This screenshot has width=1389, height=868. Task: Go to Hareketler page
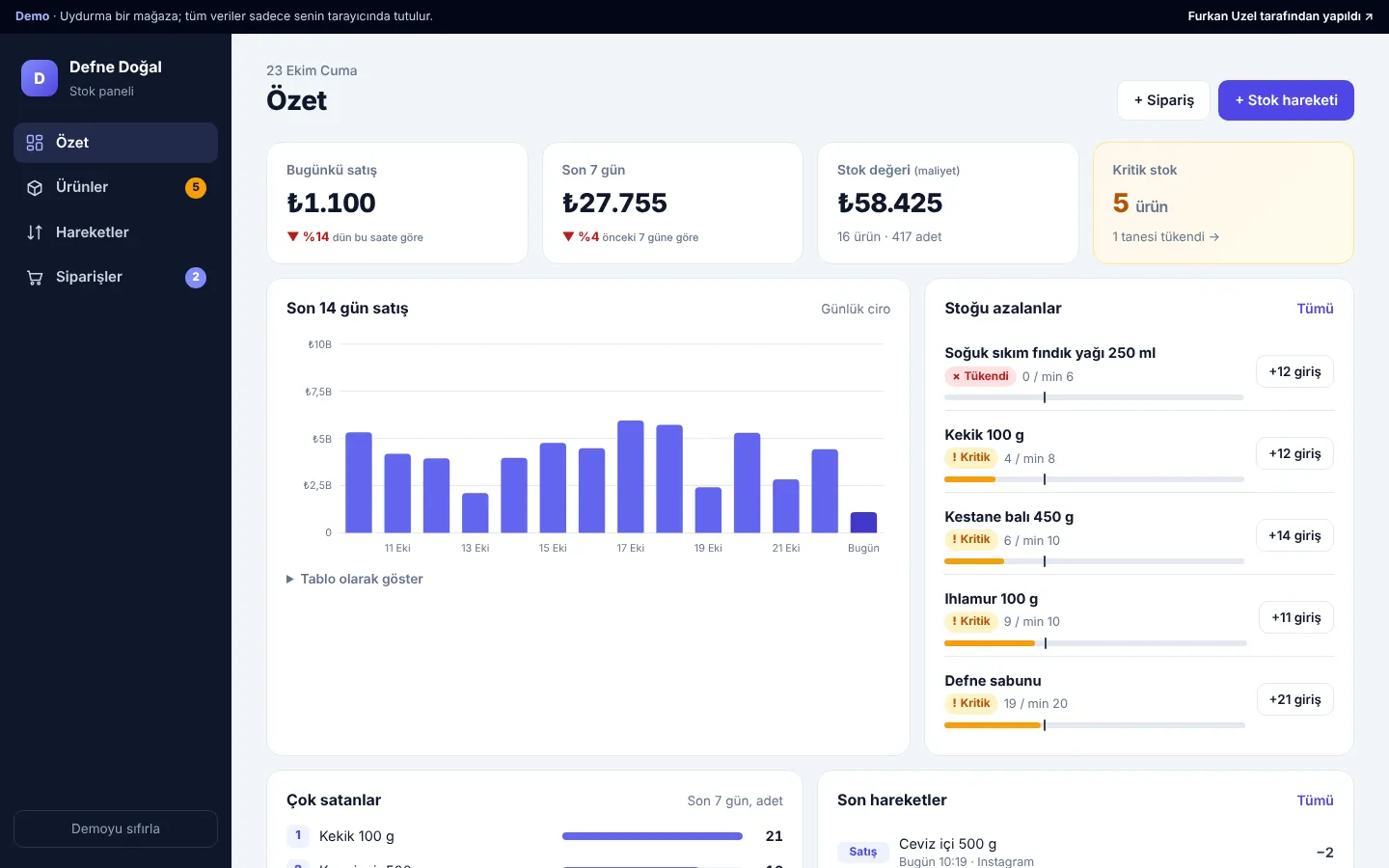pos(116,232)
